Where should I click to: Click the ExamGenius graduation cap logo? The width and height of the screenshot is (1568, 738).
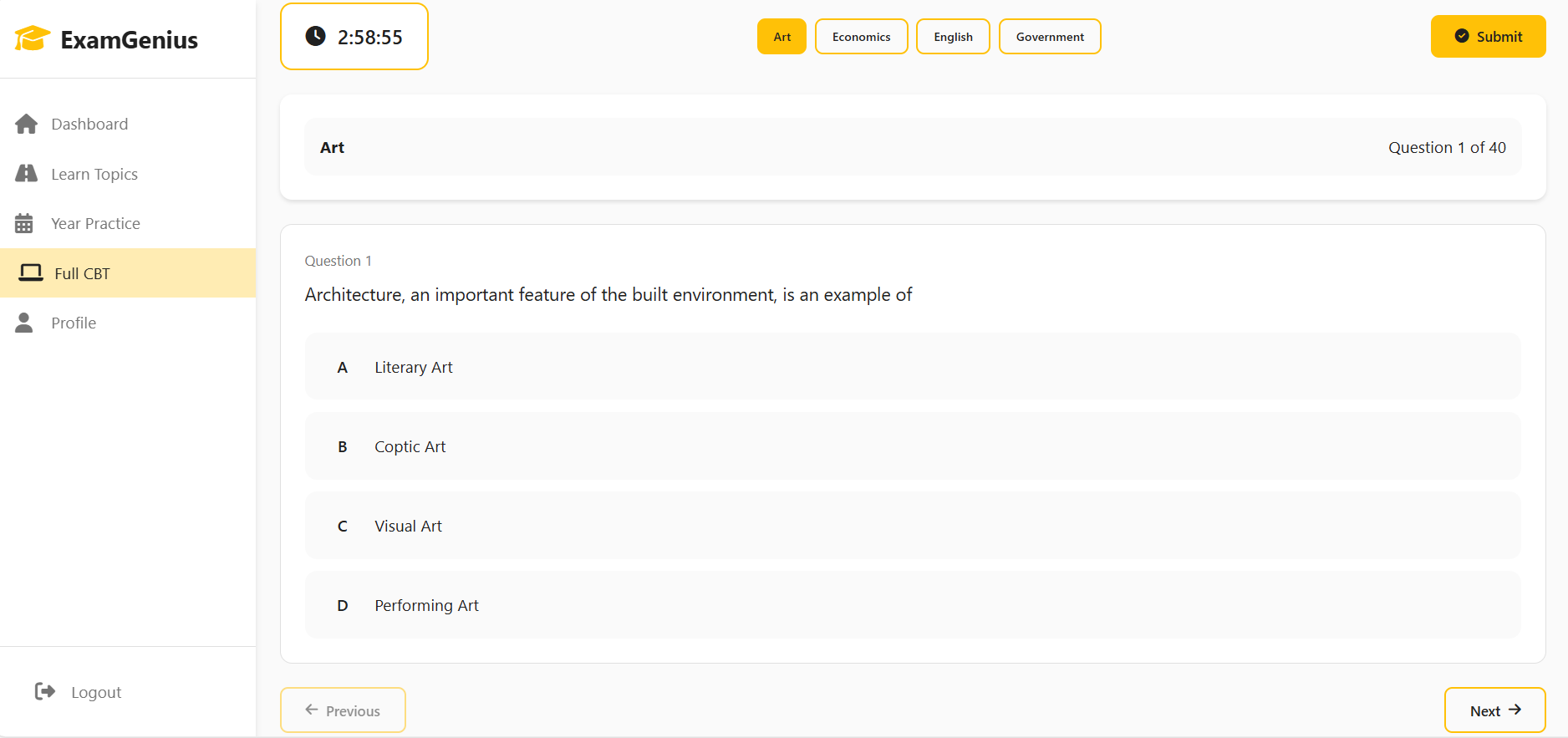(33, 38)
